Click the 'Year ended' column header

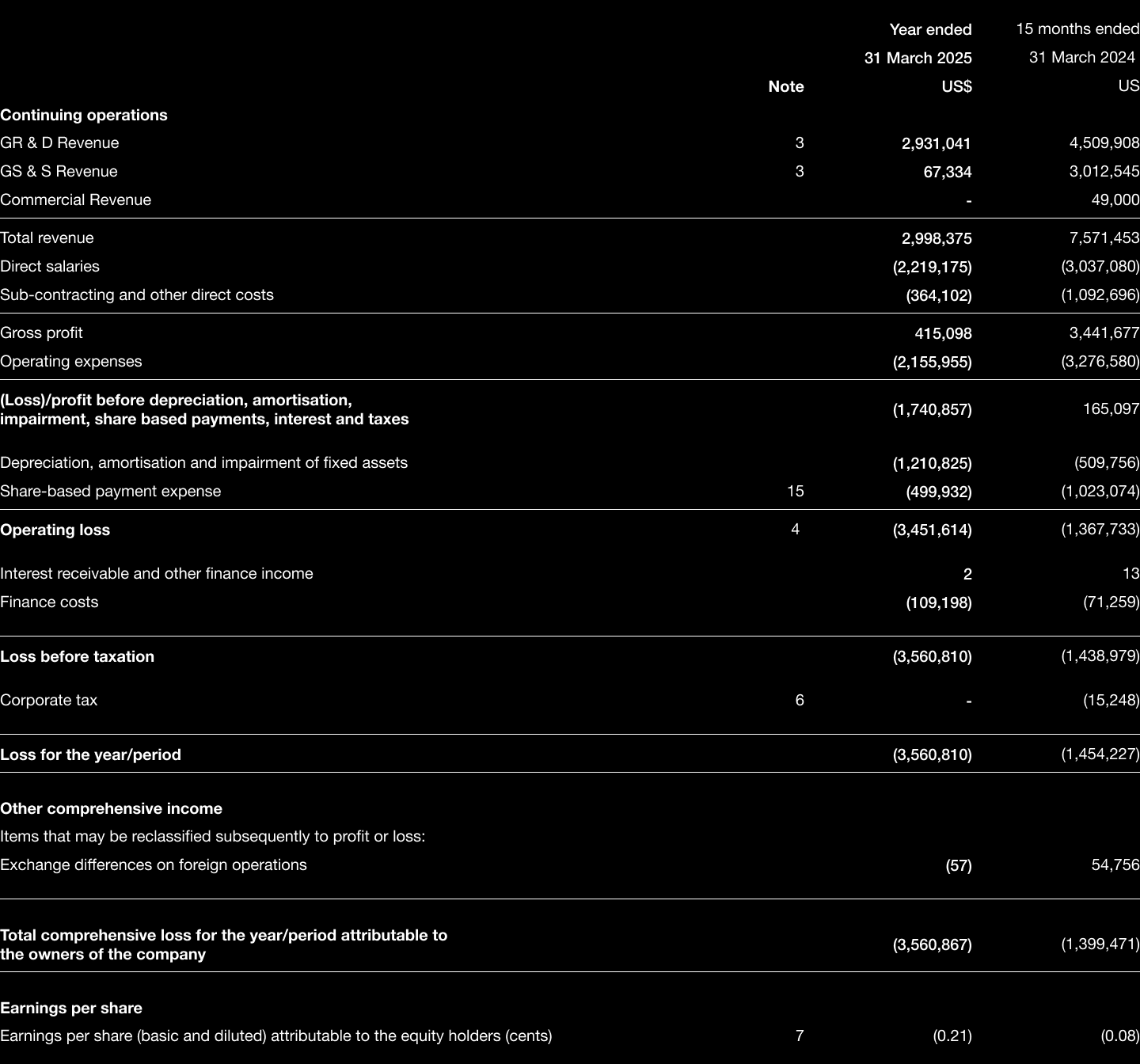[931, 29]
